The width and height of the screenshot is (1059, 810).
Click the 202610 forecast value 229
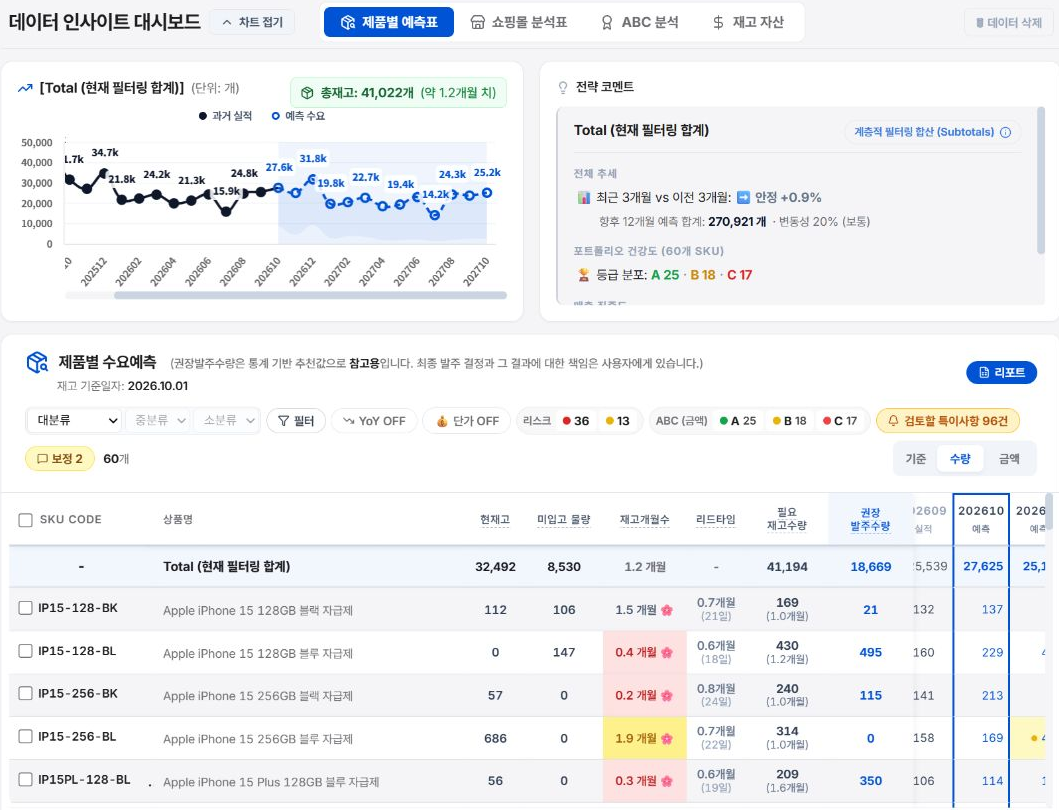click(x=991, y=653)
